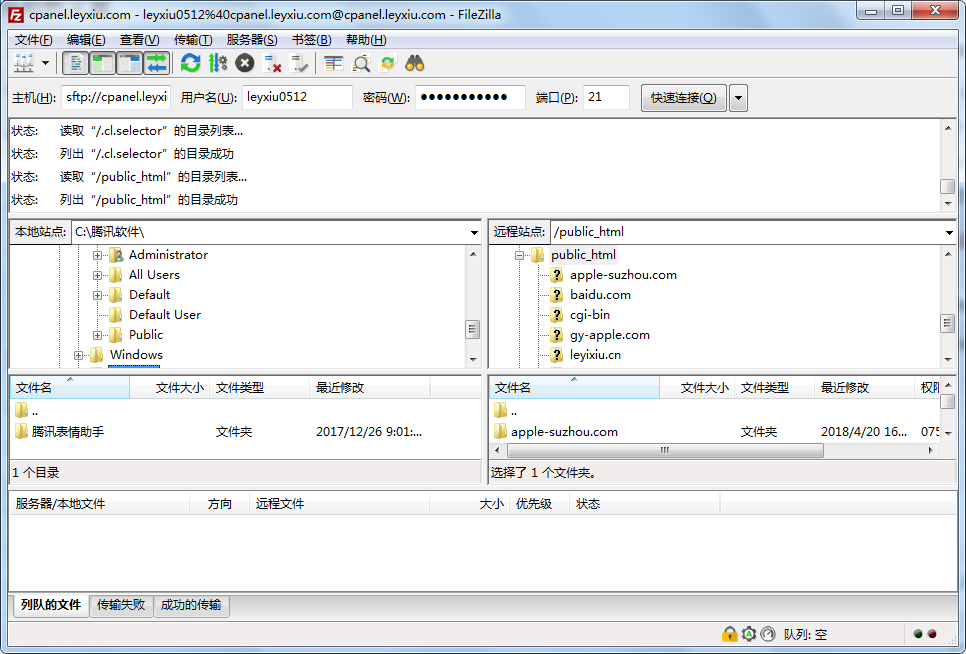Expand the Public folder node
The image size is (966, 654).
click(97, 335)
